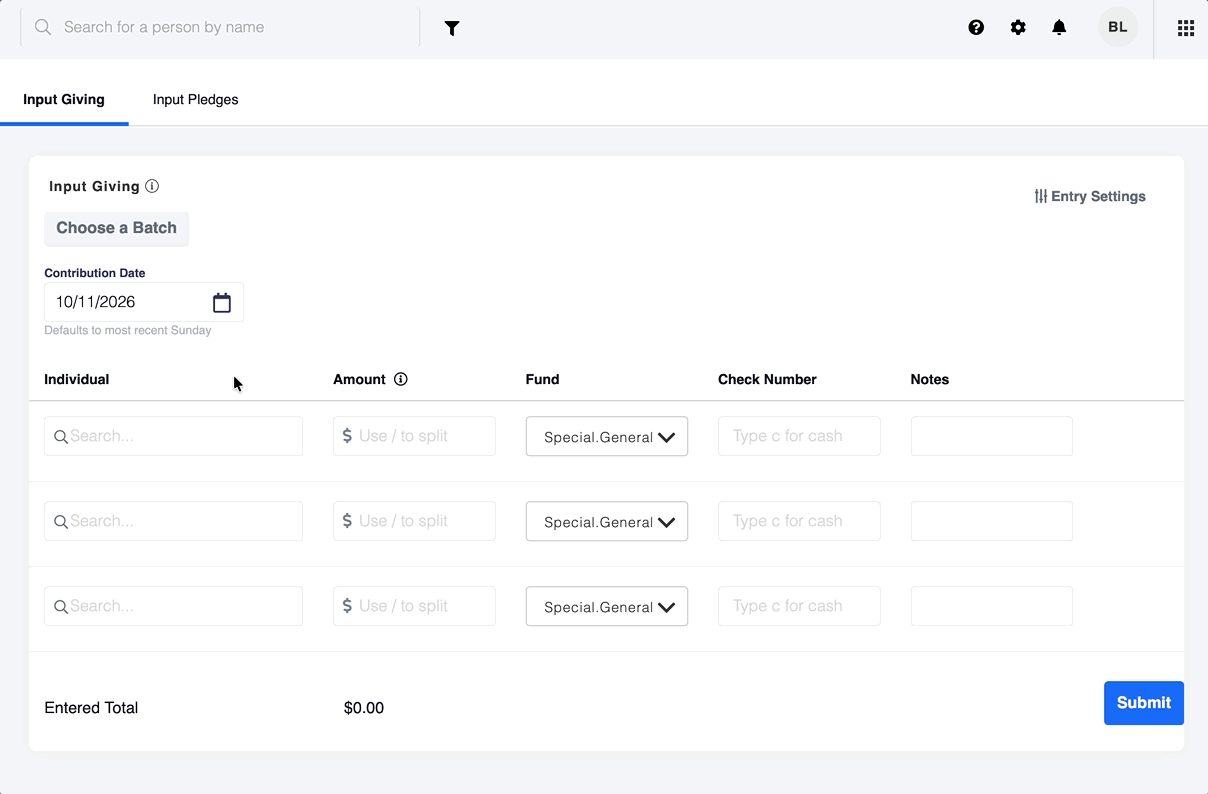
Task: Focus first row Individual search field
Action: click(173, 436)
